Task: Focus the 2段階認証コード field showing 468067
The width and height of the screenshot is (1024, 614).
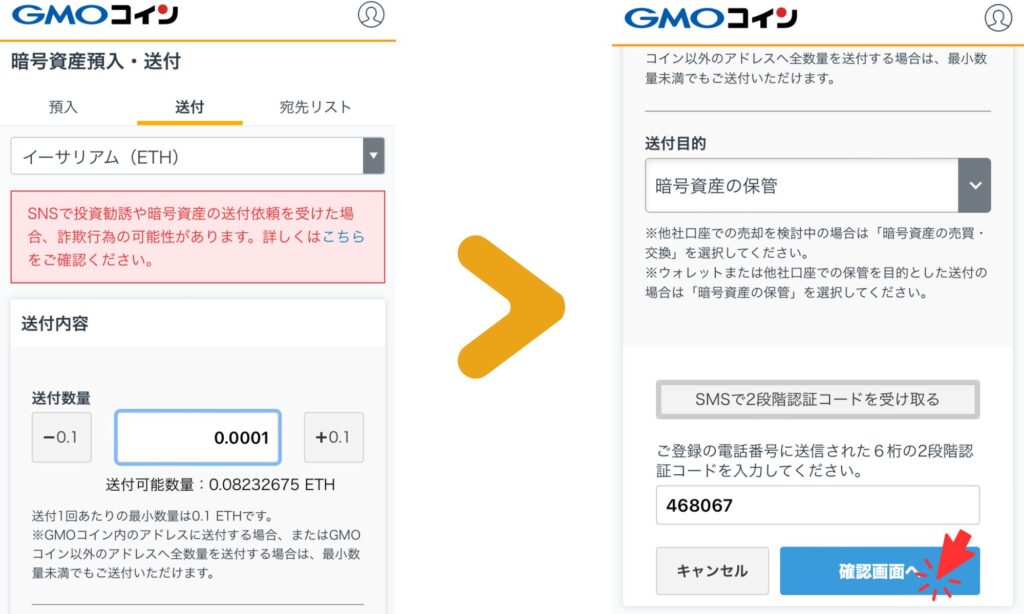Action: pos(818,505)
